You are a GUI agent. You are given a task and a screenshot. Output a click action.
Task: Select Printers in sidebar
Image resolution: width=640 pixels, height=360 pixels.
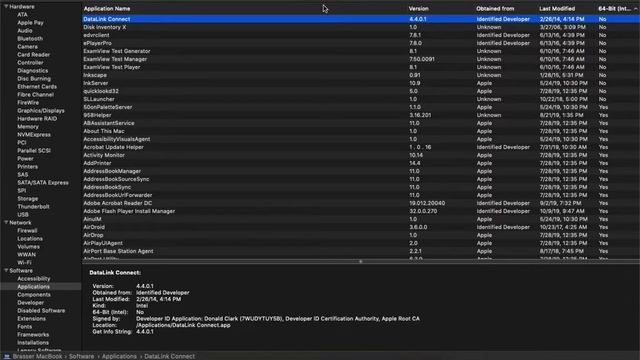(27, 167)
